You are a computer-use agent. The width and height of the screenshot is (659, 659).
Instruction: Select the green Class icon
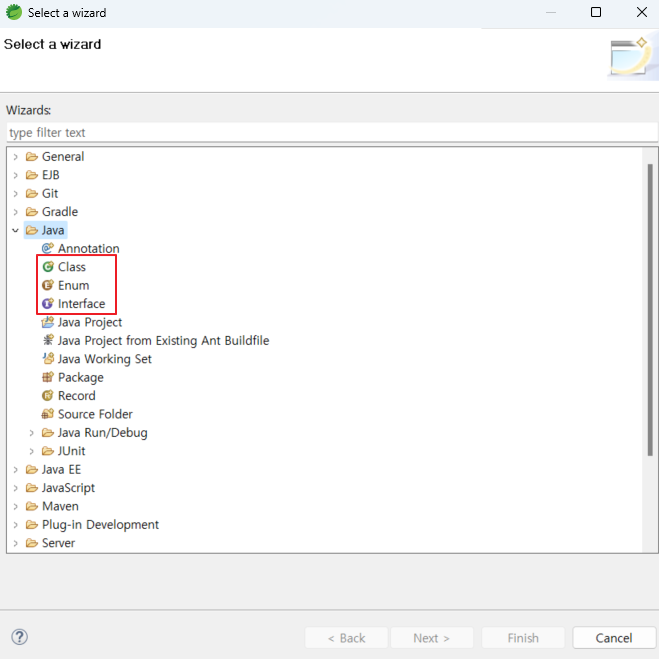(48, 267)
